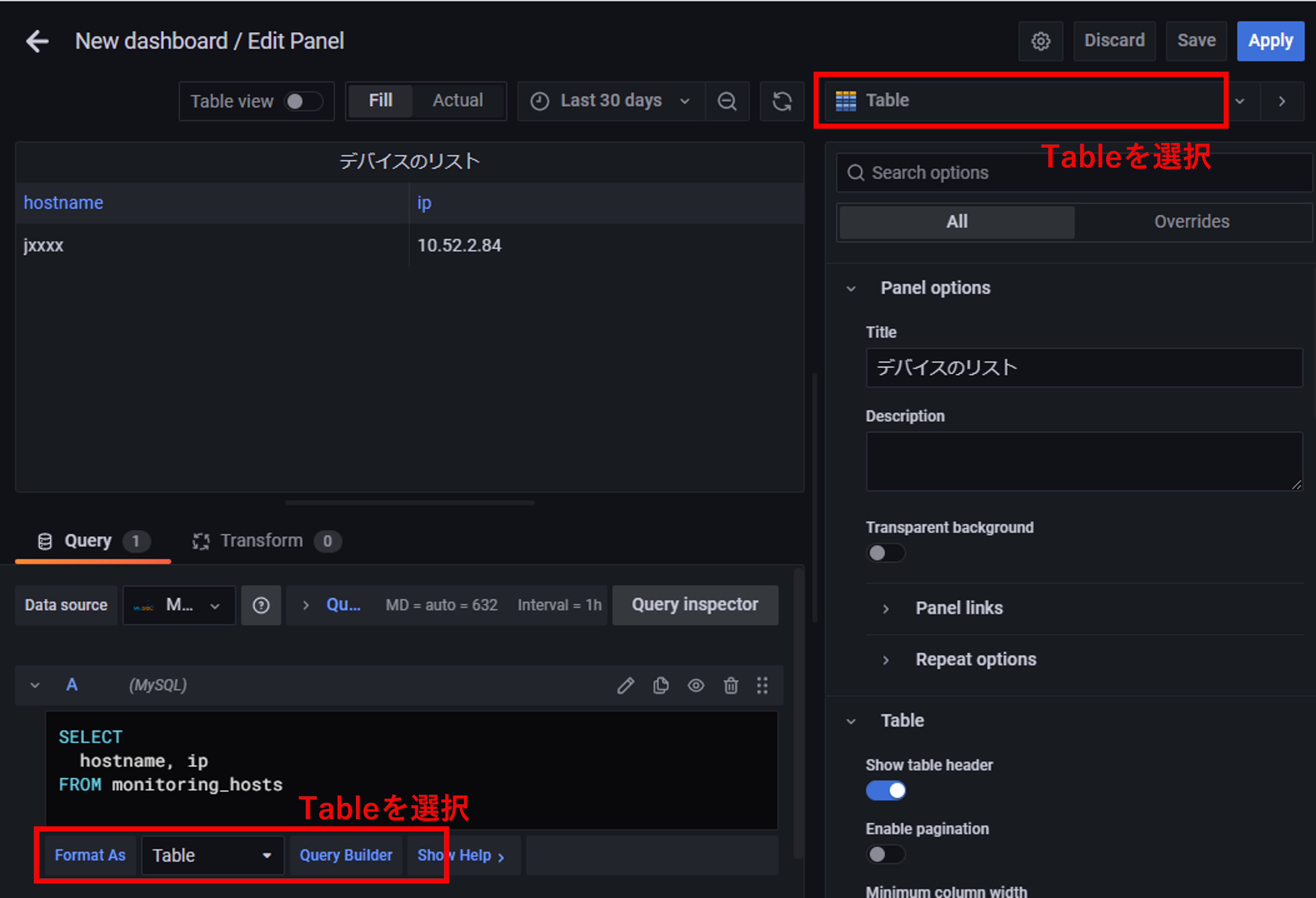Click the blue Apply button
The height and width of the screenshot is (898, 1316).
coord(1271,41)
